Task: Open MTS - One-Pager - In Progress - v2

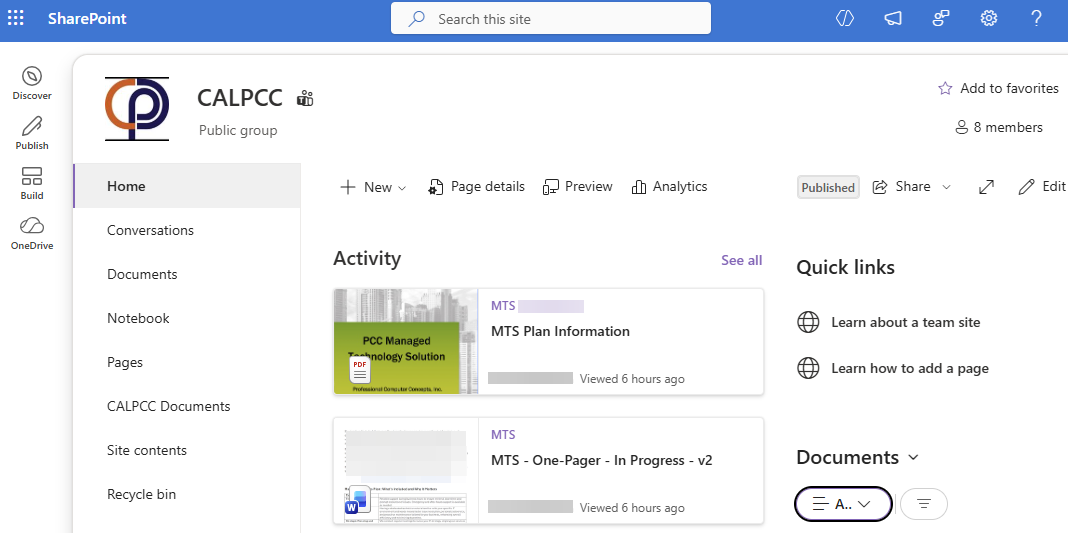Action: tap(602, 460)
